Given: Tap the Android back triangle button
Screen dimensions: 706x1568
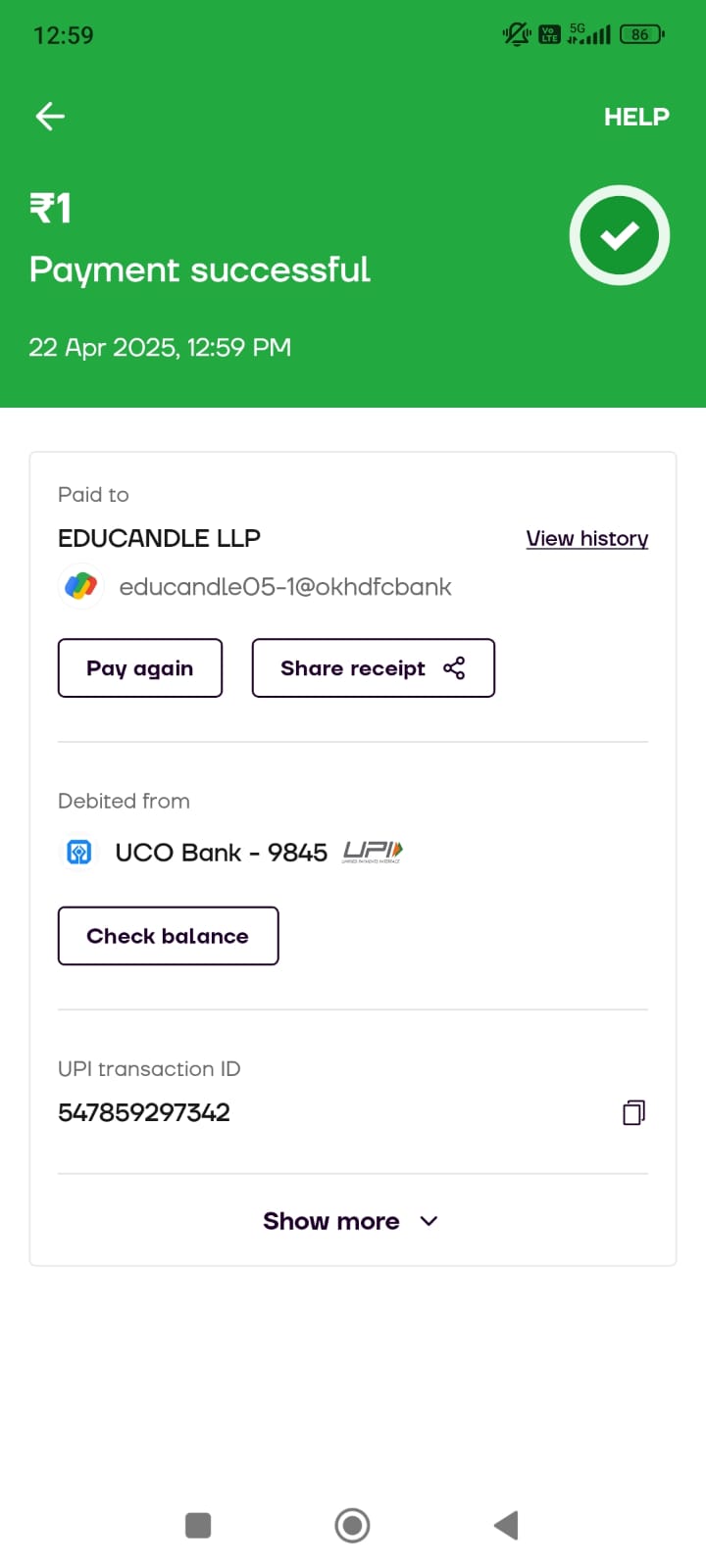Looking at the screenshot, I should pos(506,1525).
